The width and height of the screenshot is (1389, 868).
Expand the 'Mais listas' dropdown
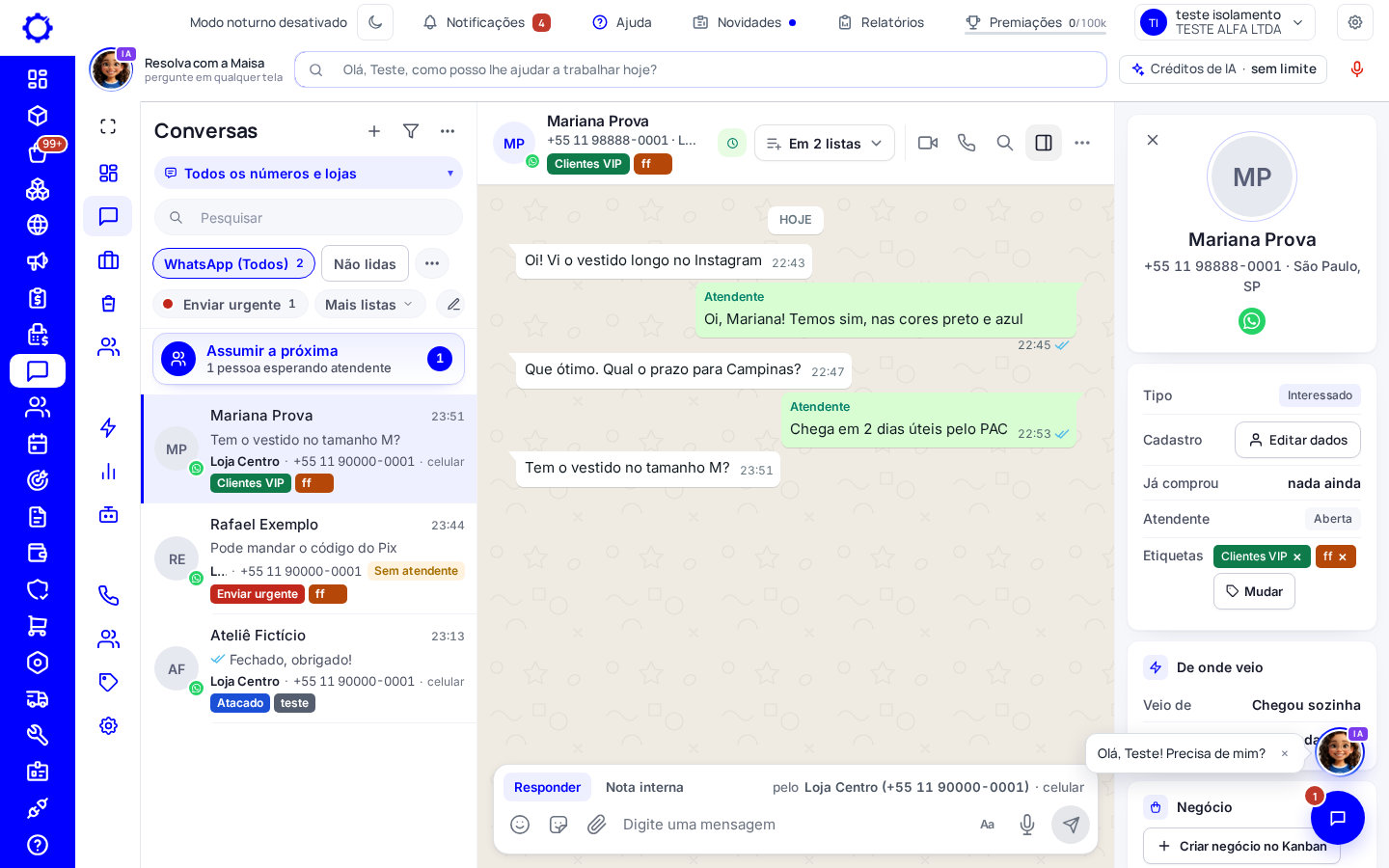click(369, 305)
